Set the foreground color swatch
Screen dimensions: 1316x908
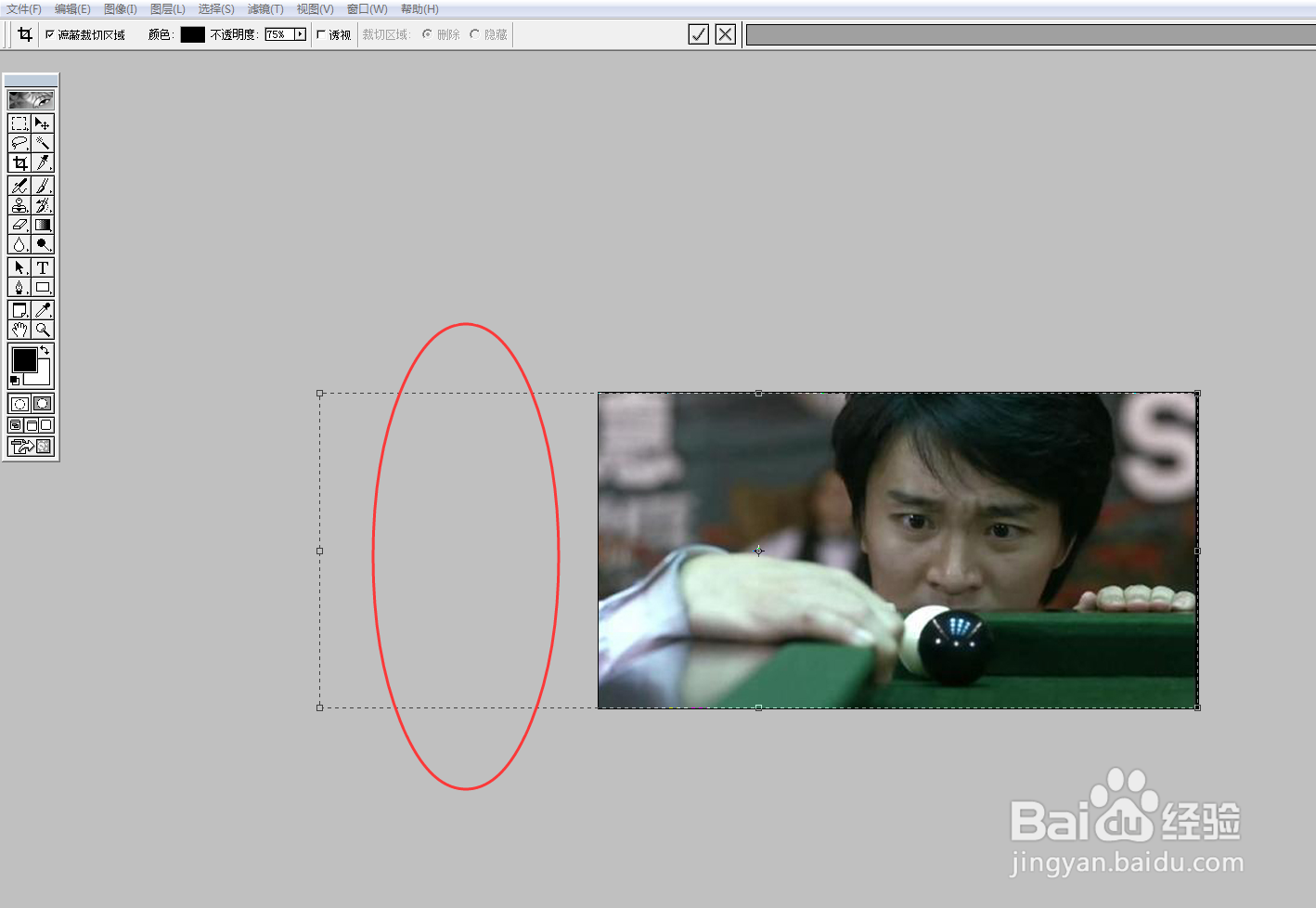coord(24,359)
